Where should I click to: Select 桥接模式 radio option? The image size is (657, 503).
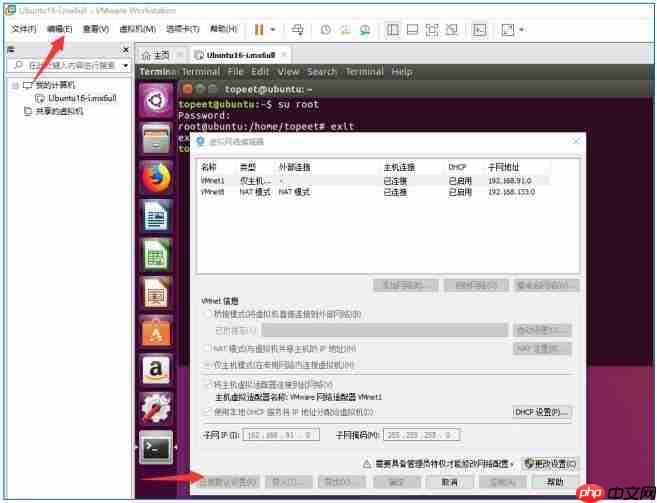207,314
